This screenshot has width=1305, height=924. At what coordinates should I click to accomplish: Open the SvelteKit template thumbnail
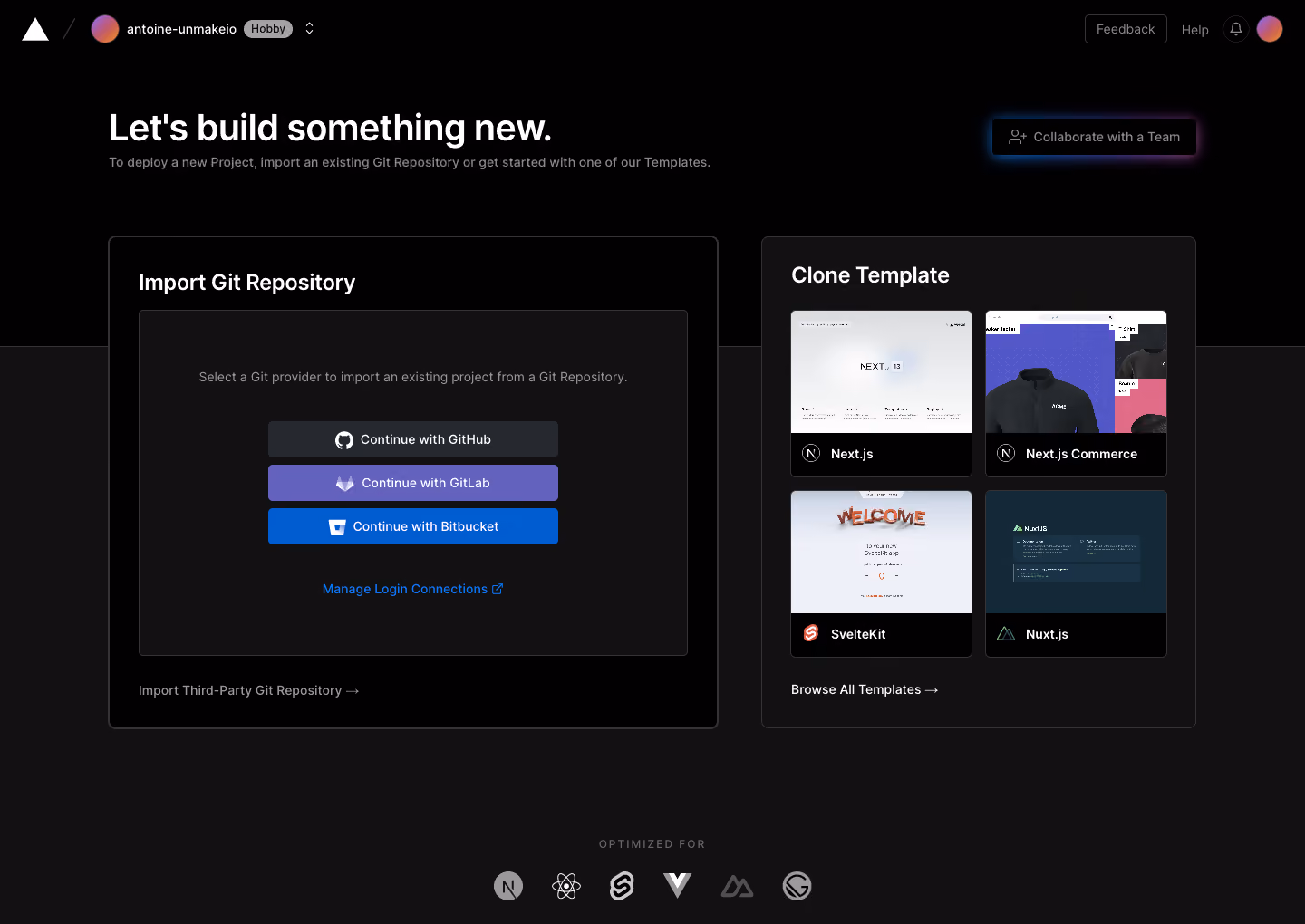(x=881, y=553)
